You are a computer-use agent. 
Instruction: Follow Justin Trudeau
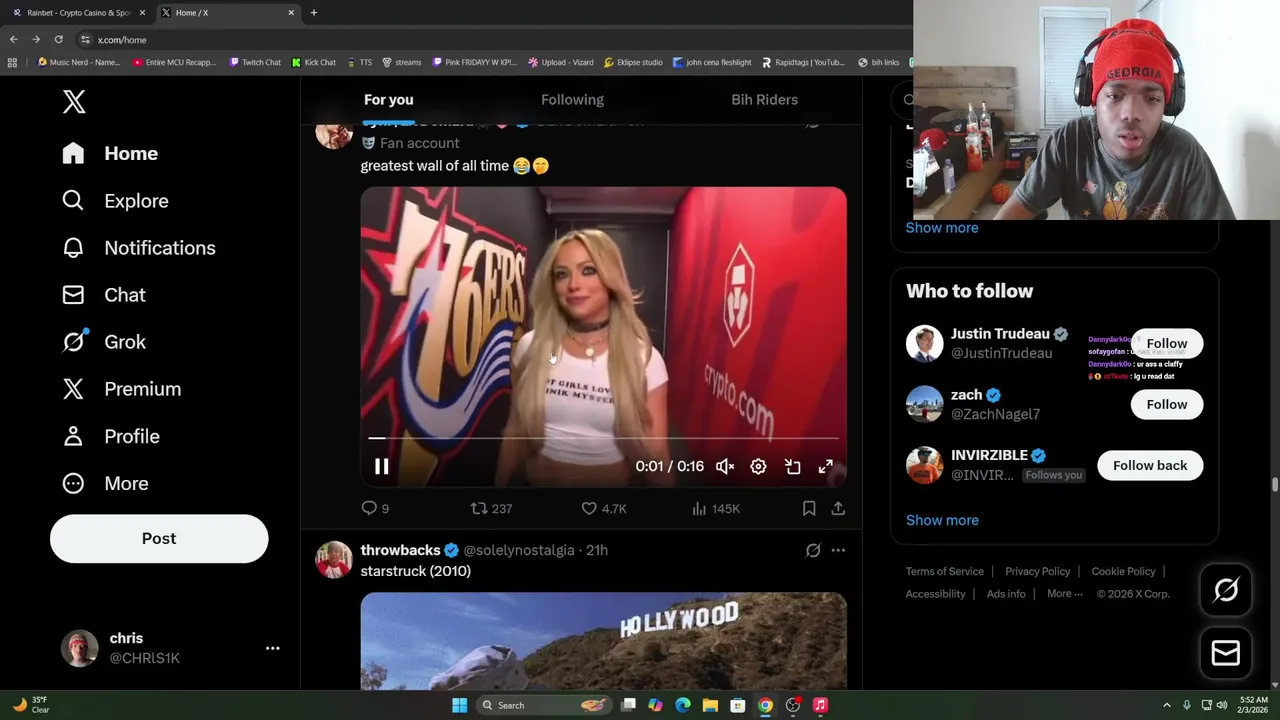pyautogui.click(x=1167, y=343)
